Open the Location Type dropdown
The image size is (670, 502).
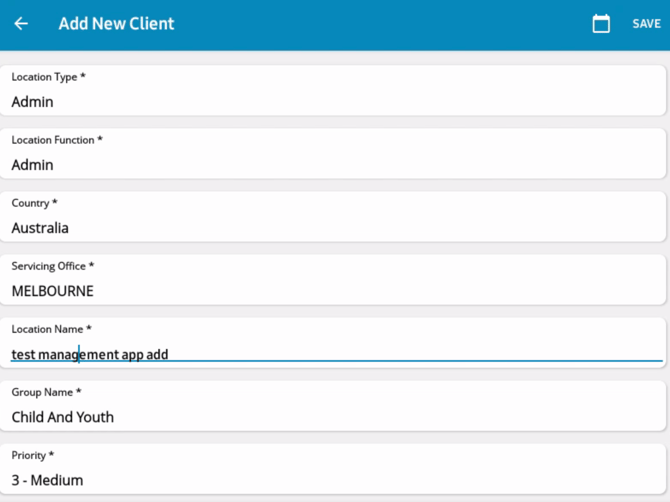[333, 90]
